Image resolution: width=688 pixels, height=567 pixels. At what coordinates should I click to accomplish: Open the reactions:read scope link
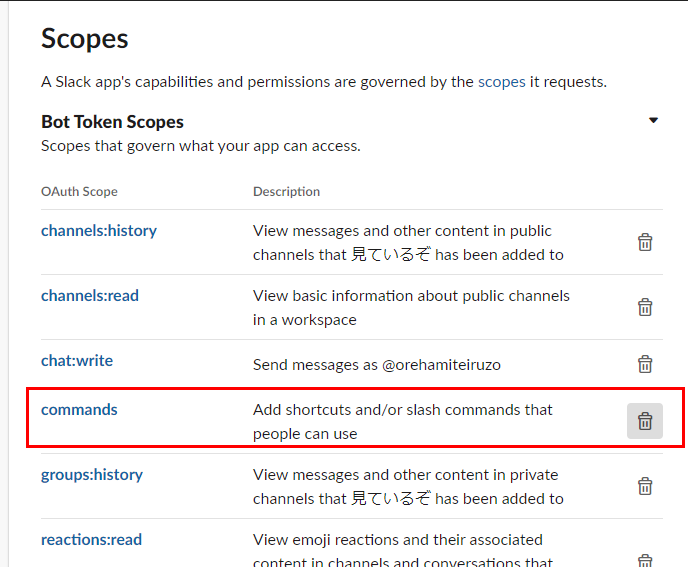click(91, 540)
